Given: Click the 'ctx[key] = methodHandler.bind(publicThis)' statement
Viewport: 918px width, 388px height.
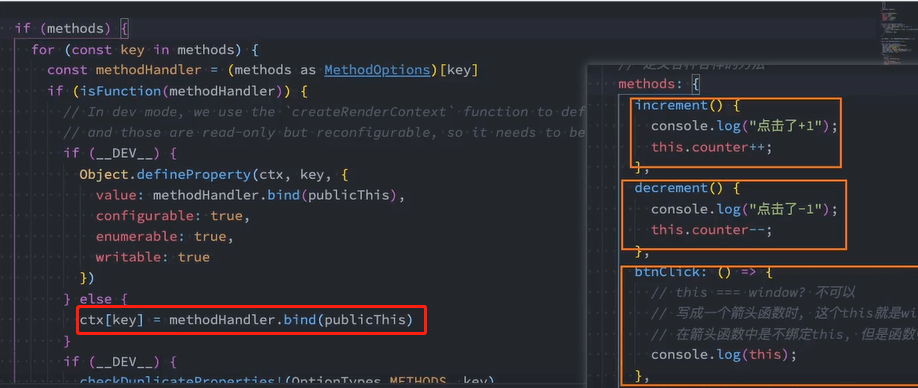Looking at the screenshot, I should [246, 320].
